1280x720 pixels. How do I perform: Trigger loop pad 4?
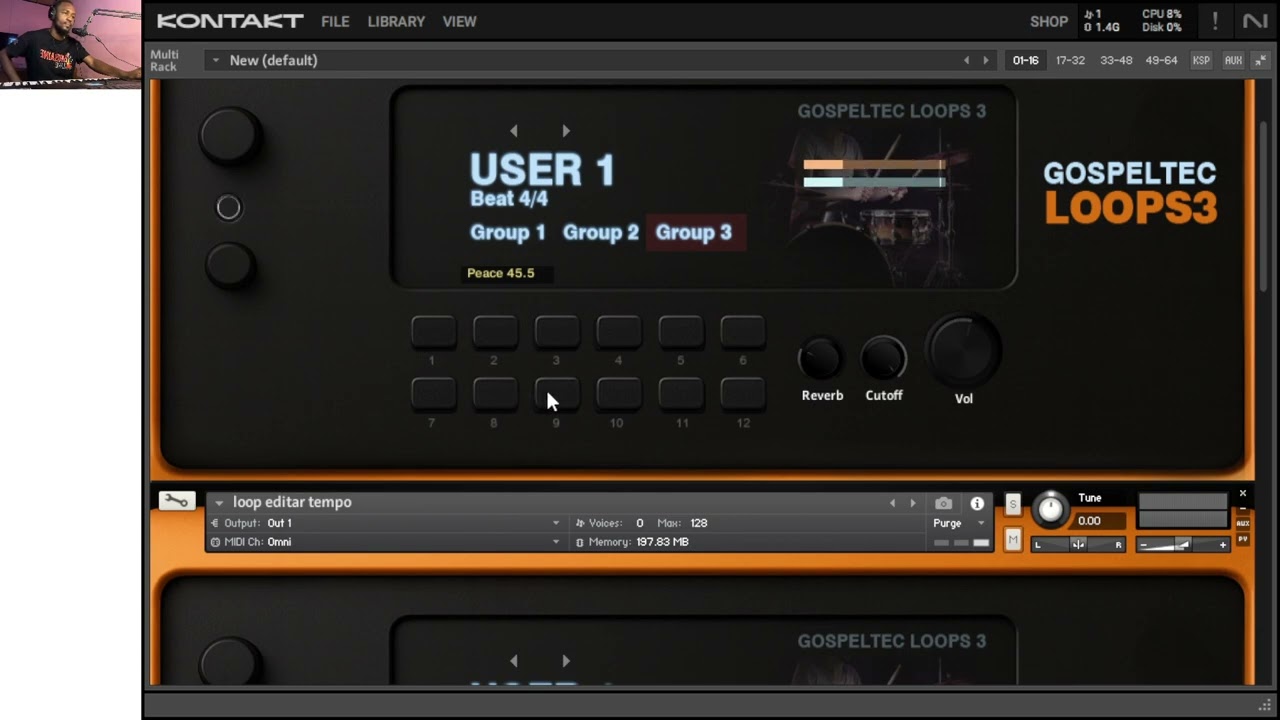(619, 332)
